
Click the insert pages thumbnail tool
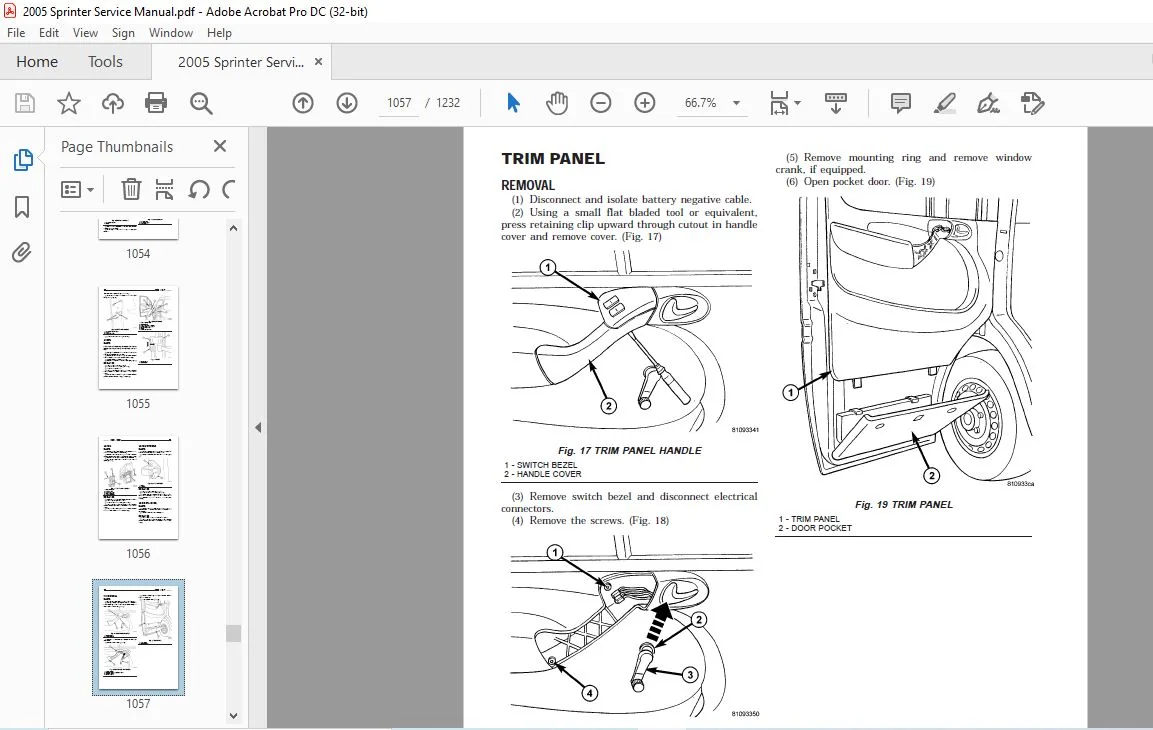165,190
